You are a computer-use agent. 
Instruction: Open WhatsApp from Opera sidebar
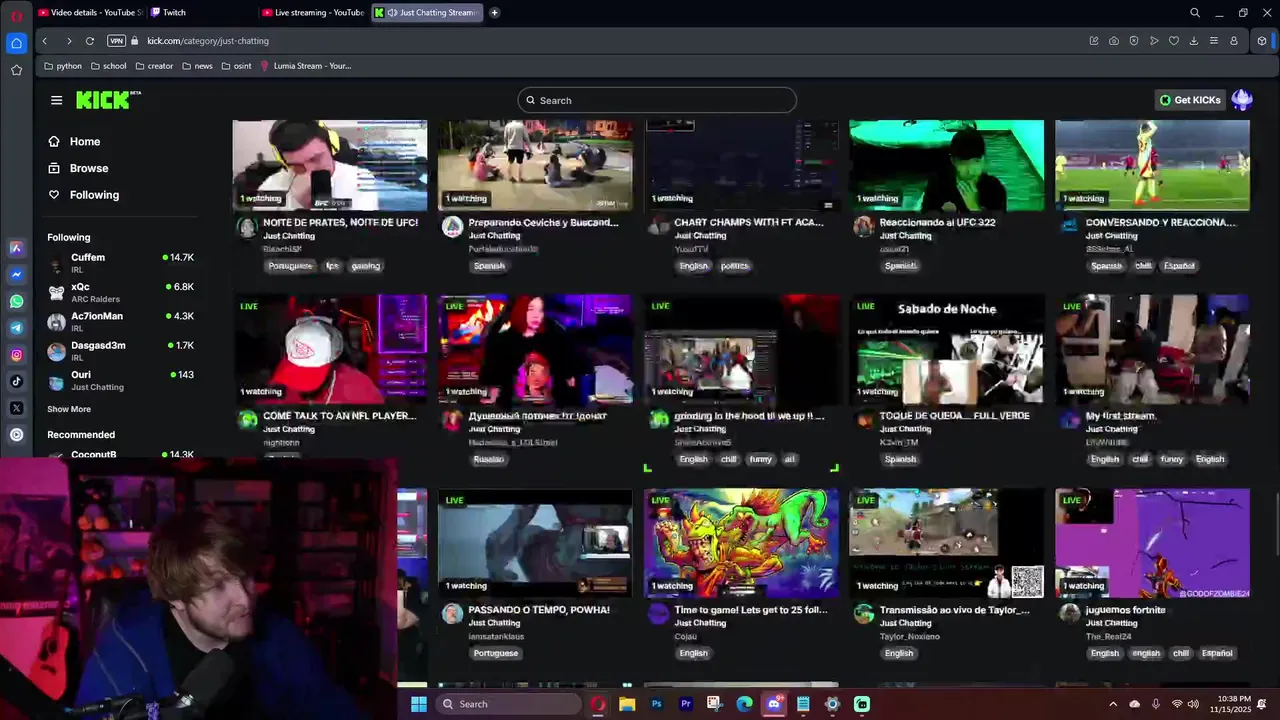(16, 301)
